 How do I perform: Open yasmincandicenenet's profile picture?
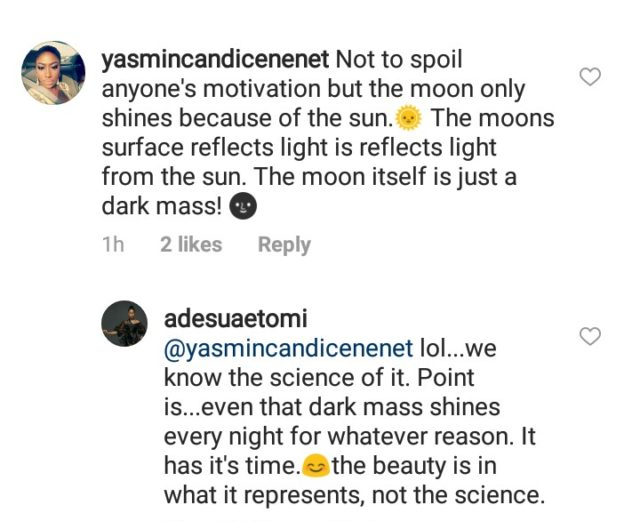[53, 73]
